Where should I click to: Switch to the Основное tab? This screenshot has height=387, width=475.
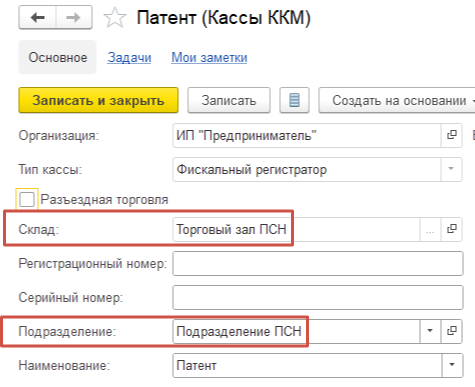pyautogui.click(x=58, y=57)
